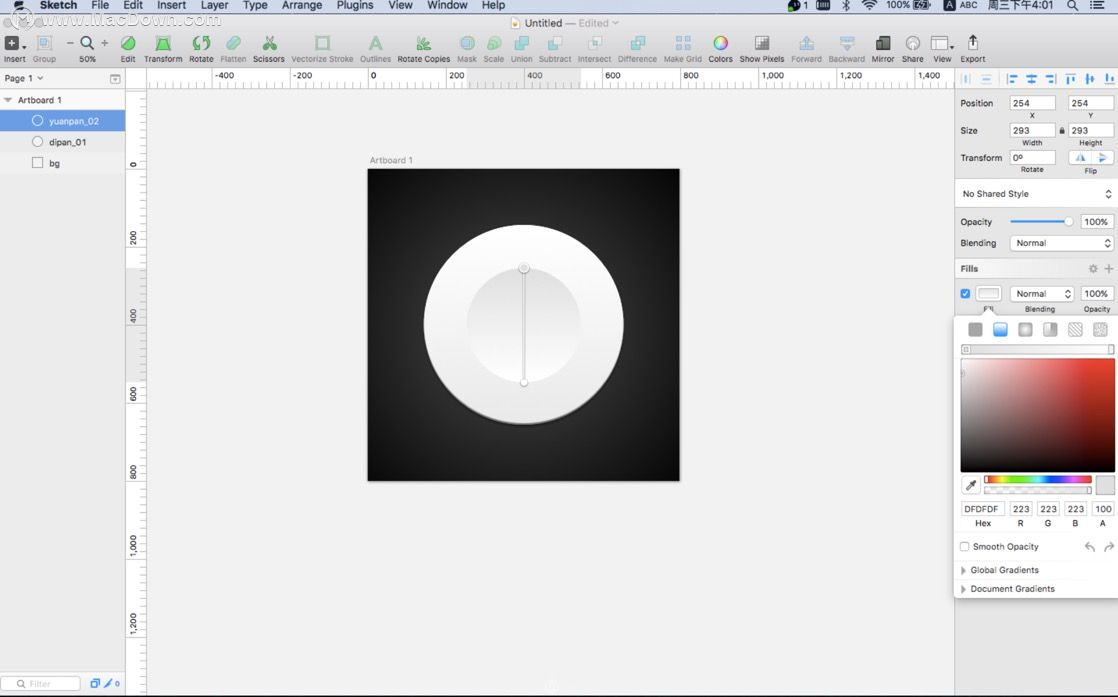Open the layer Blending mode dropdown

(1062, 243)
